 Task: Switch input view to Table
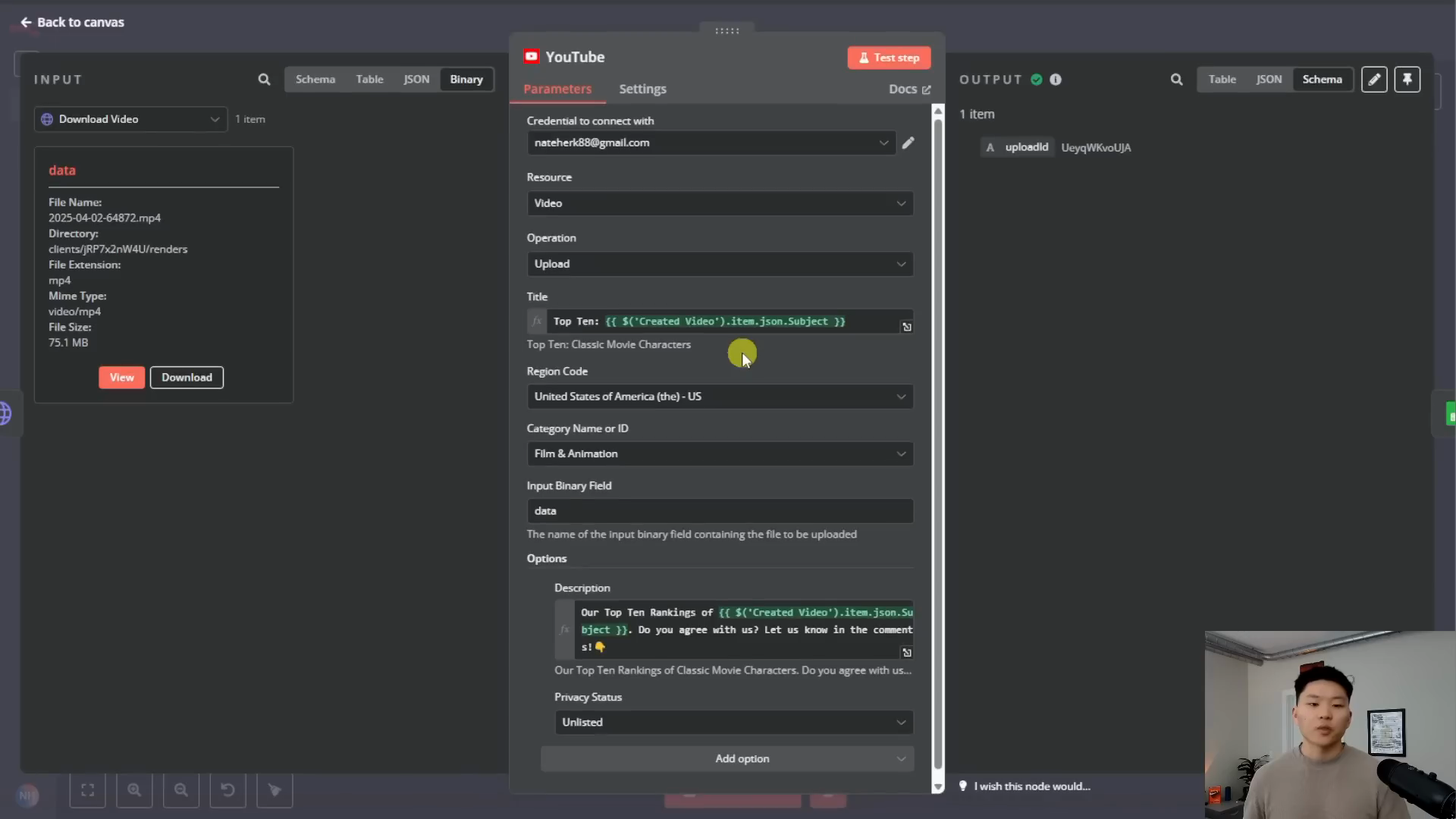369,79
